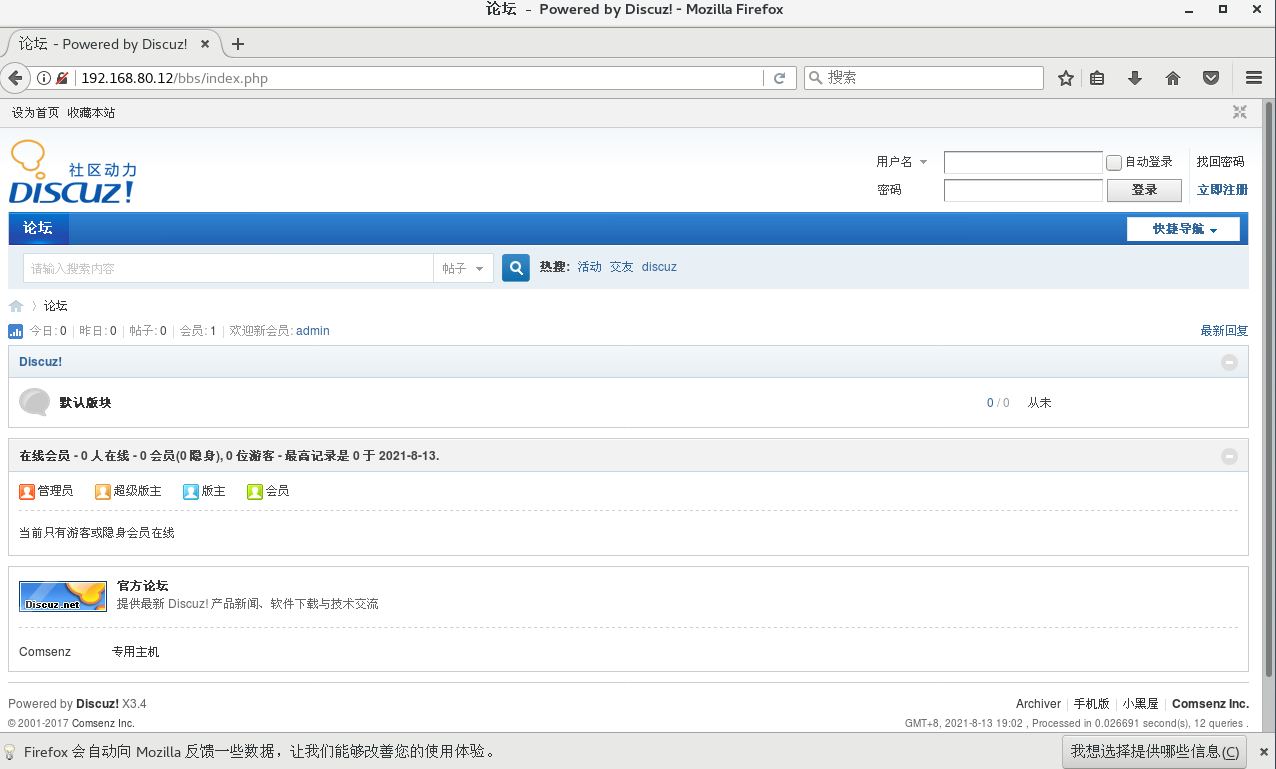Viewport: 1276px width, 769px height.
Task: Open the 专用主机 link
Action: [135, 652]
